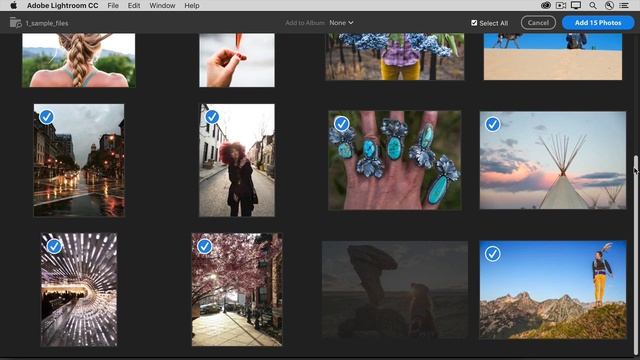
Task: Open the Adobe Lightroom CC menu
Action: click(x=62, y=5)
